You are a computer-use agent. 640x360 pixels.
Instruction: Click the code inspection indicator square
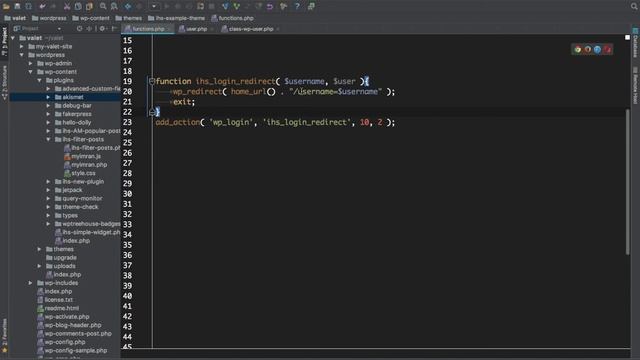coord(627,38)
